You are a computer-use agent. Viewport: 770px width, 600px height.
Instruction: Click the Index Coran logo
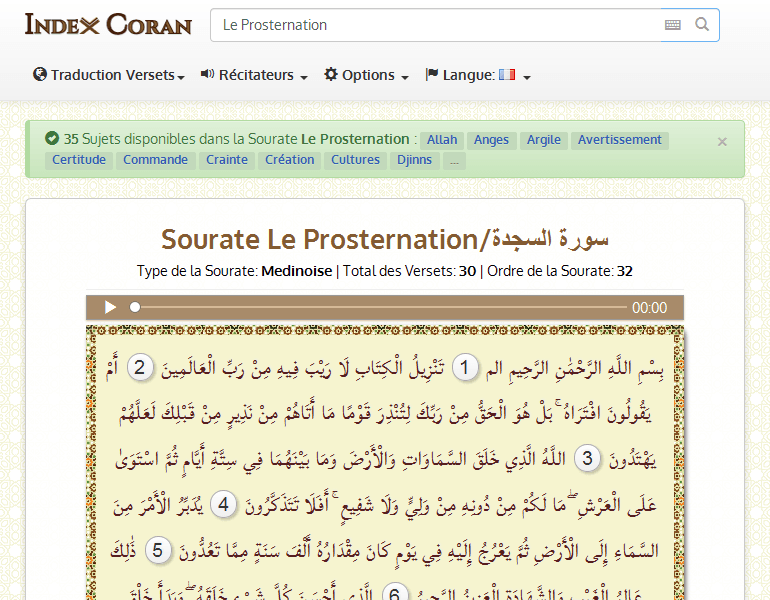[108, 24]
